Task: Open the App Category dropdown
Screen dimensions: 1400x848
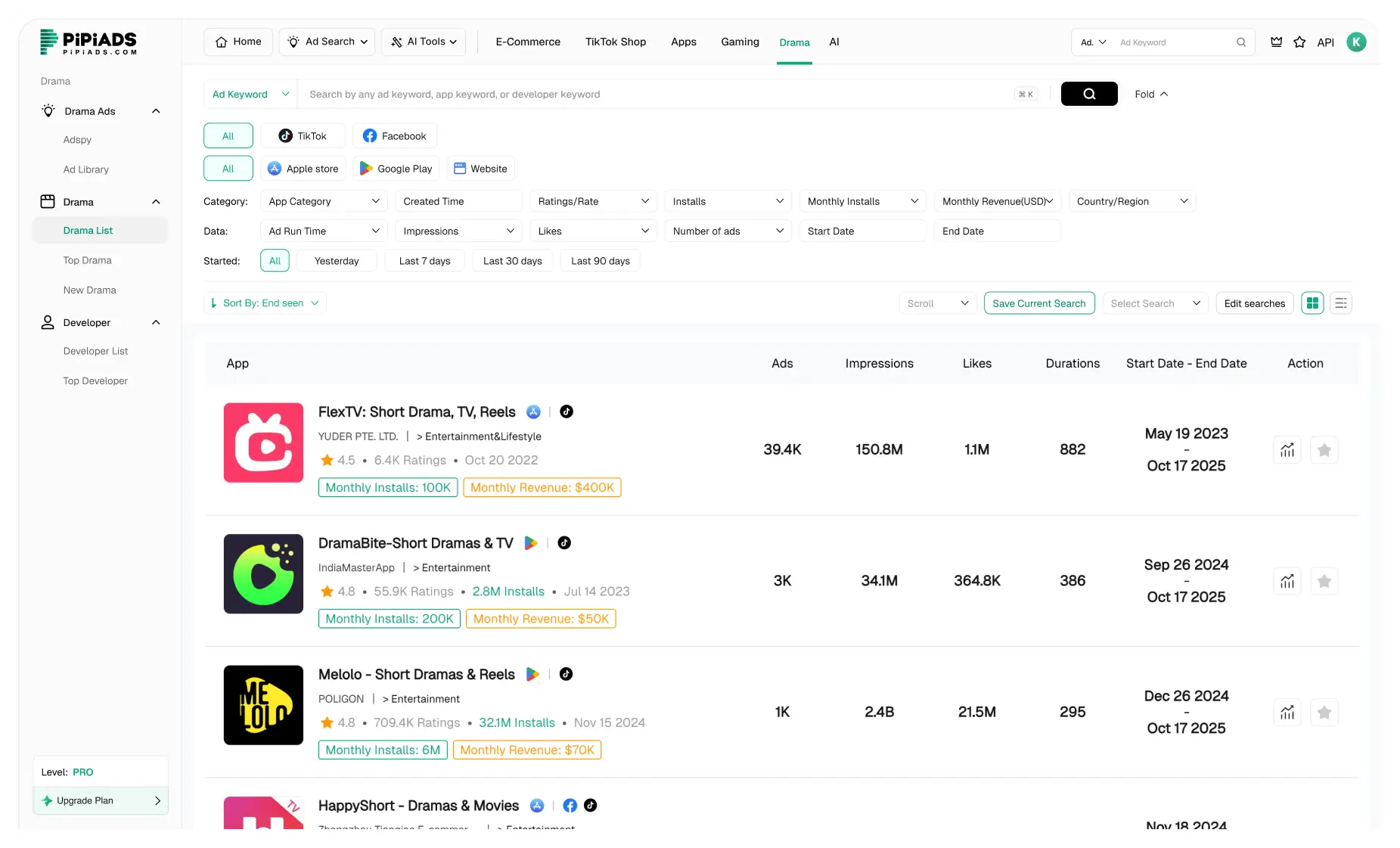Action: pos(323,201)
